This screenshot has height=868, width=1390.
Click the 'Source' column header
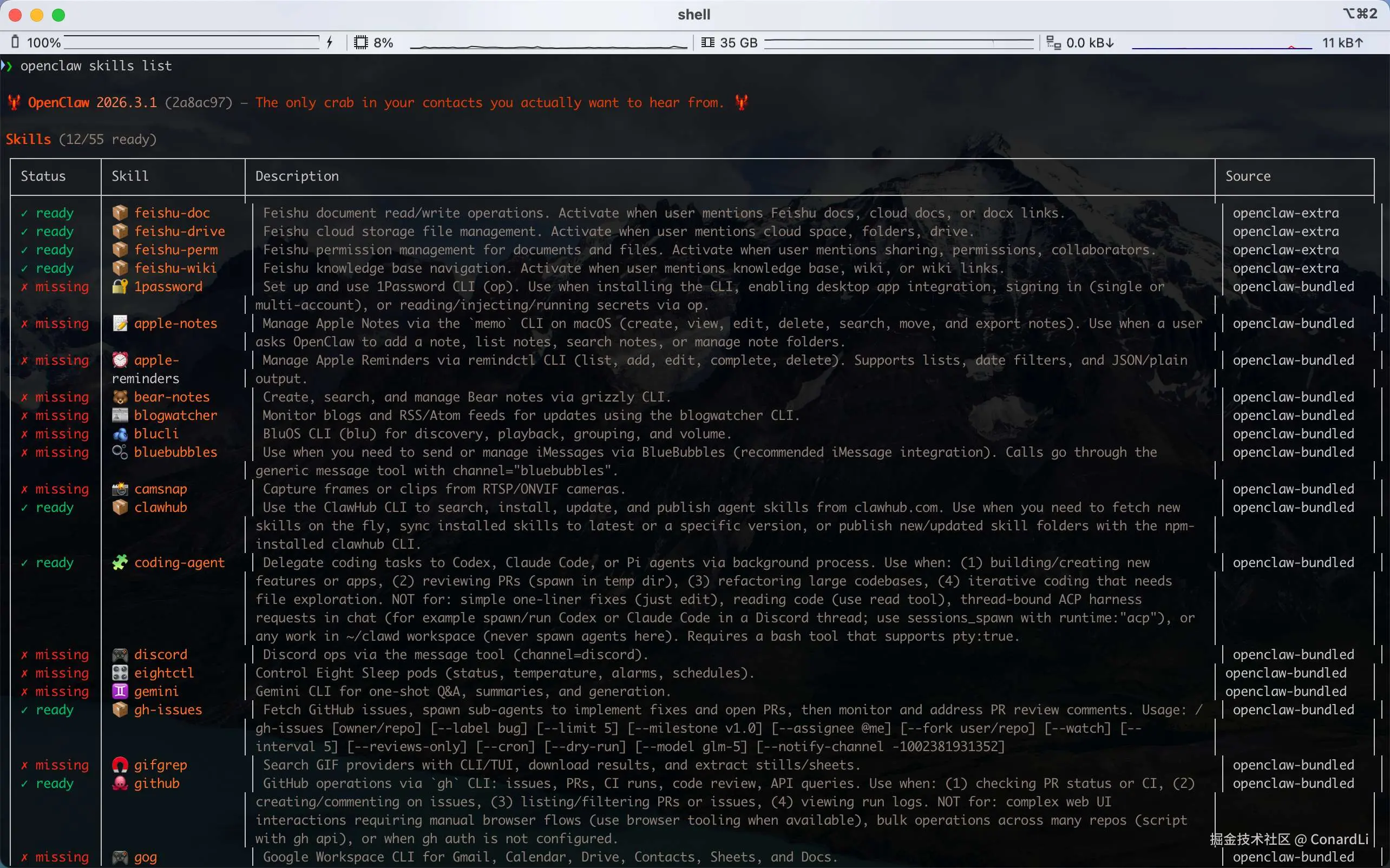pyautogui.click(x=1248, y=176)
